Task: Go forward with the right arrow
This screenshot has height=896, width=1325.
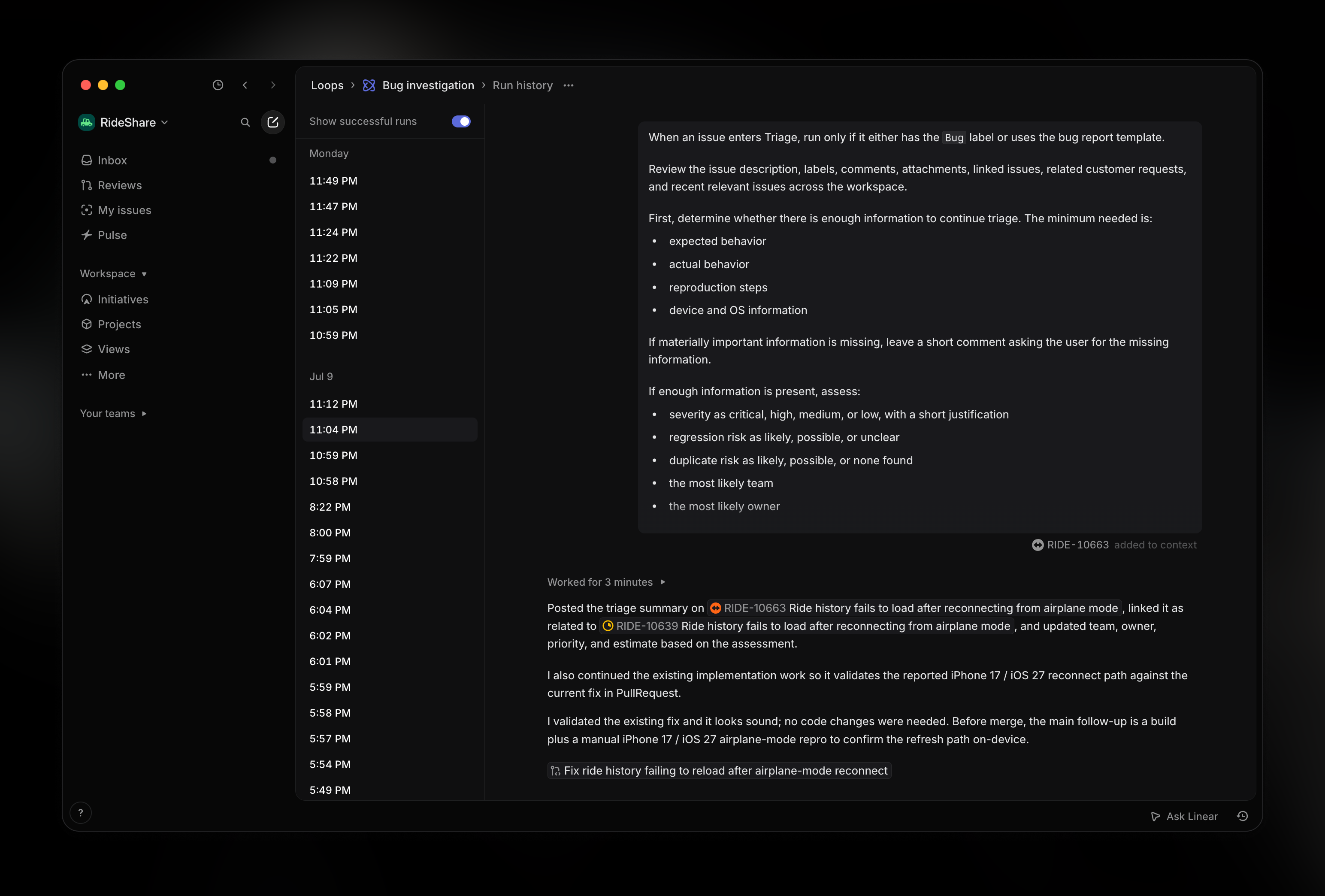Action: click(273, 85)
